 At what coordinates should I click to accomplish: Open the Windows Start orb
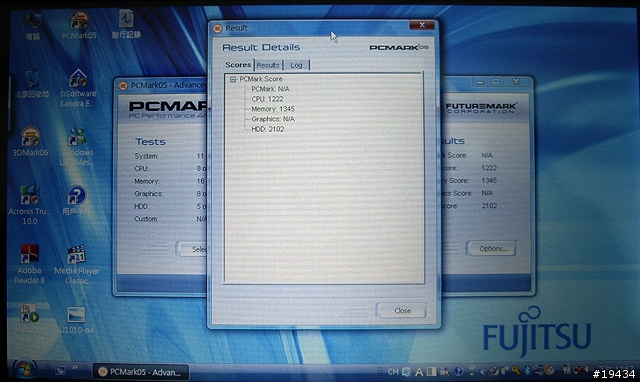[x=24, y=370]
